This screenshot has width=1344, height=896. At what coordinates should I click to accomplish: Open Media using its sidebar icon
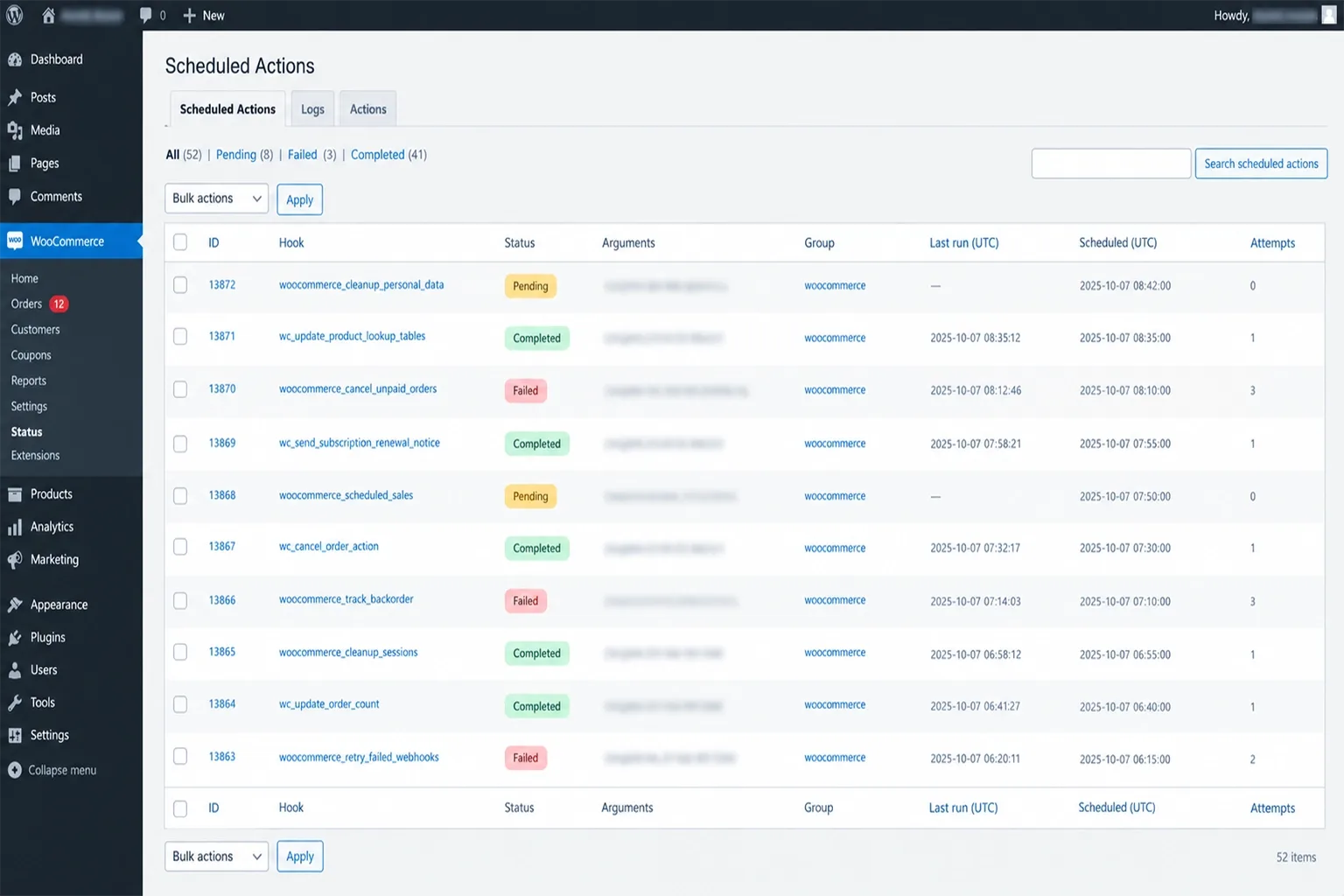15,130
